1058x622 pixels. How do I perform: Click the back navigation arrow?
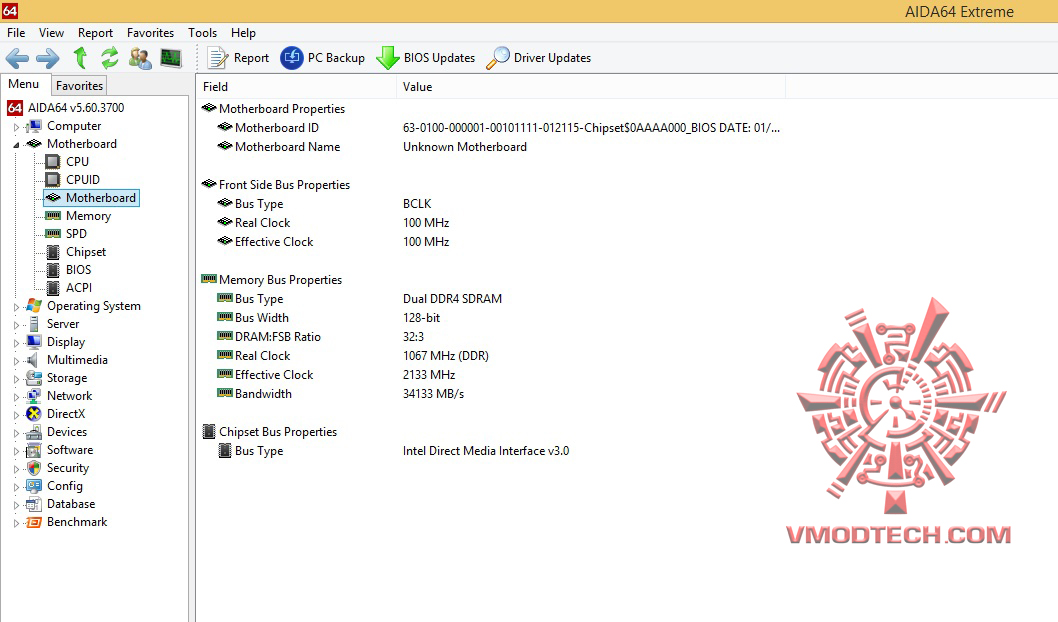(17, 58)
